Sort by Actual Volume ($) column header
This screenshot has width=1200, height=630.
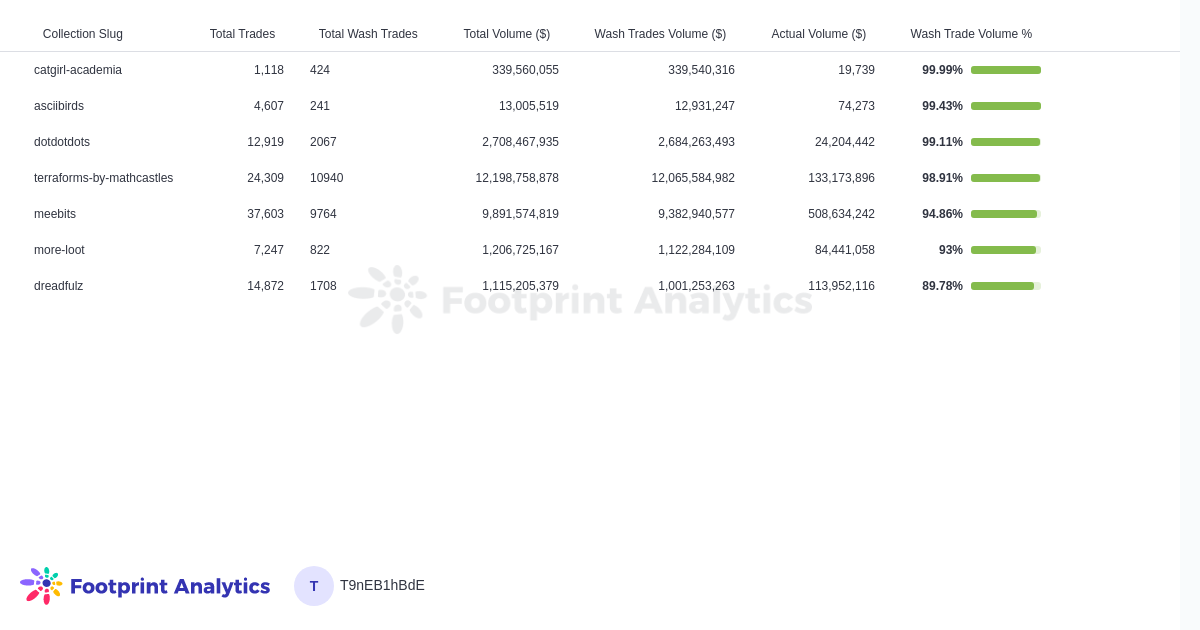tap(818, 34)
